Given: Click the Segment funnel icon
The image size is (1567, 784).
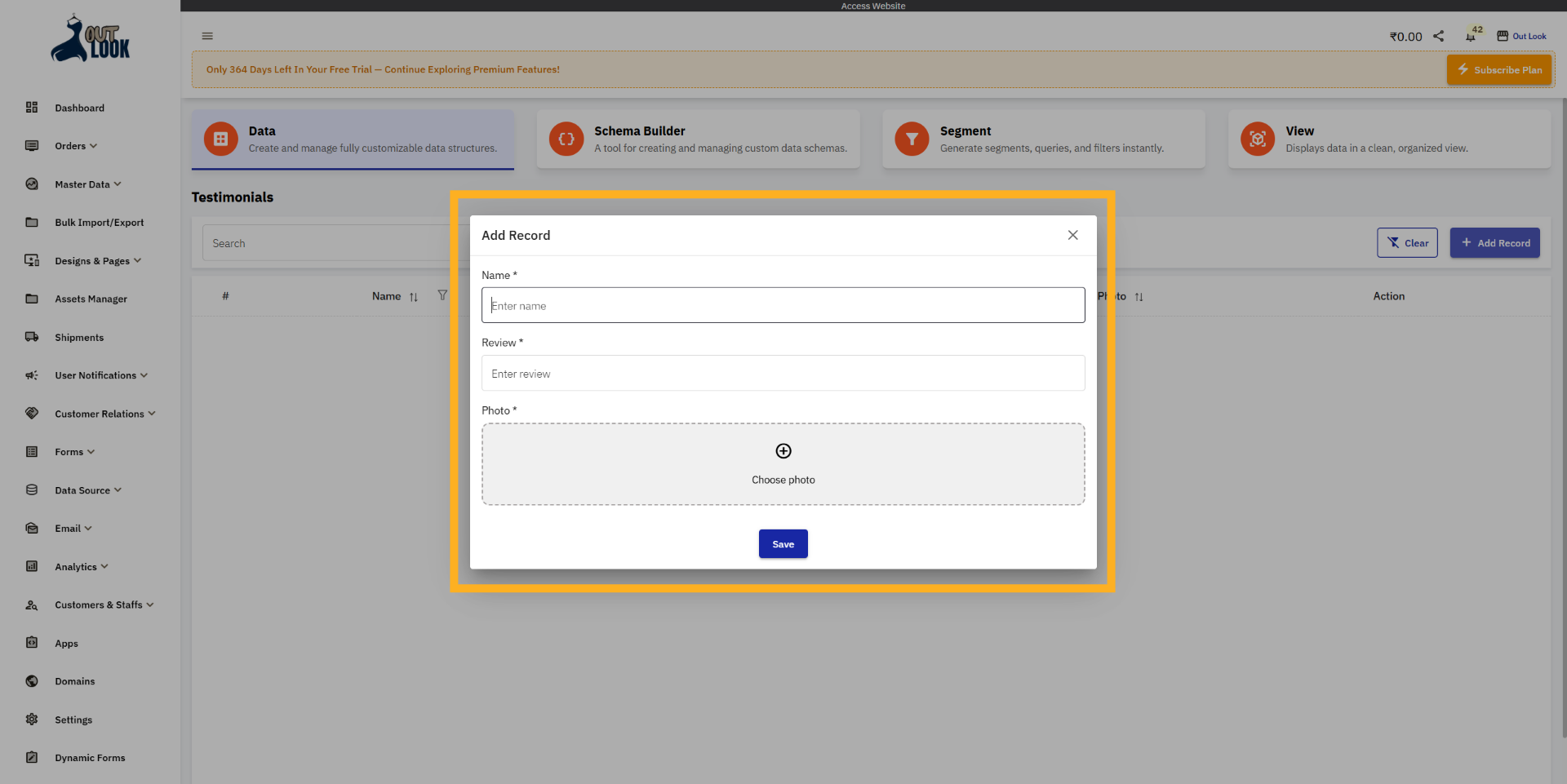Looking at the screenshot, I should [x=912, y=139].
